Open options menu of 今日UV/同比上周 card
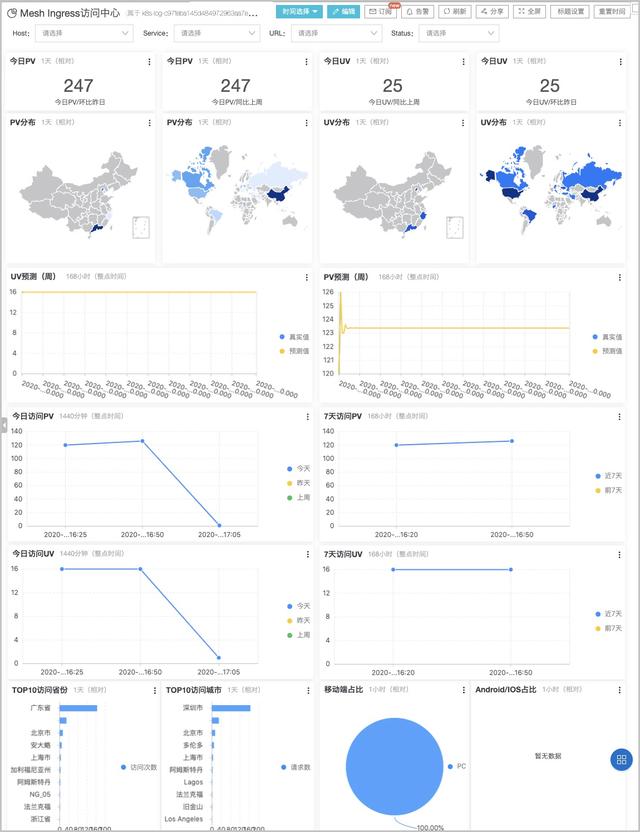 point(463,62)
